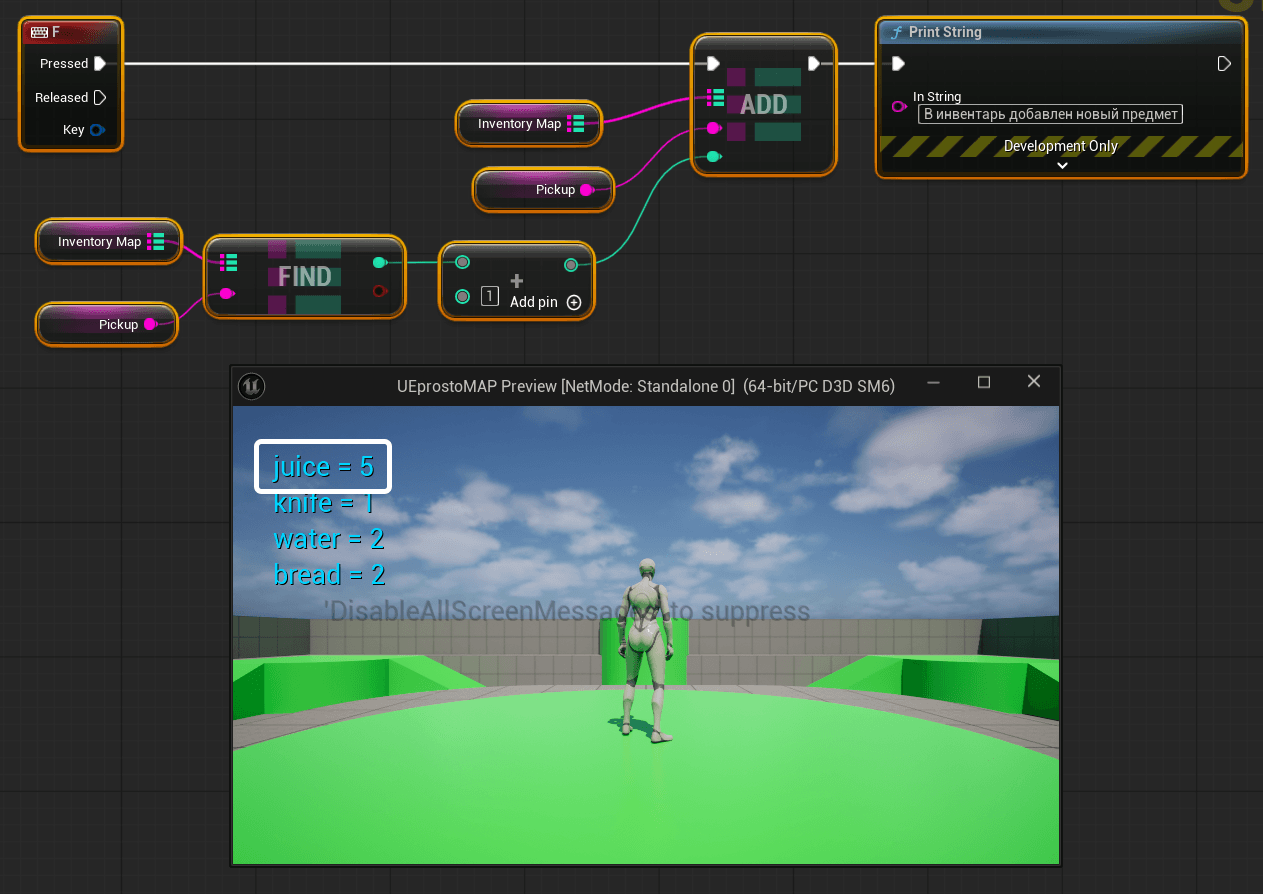1263x894 pixels.
Task: Click the Inventory Map output pin near ADD
Action: click(x=576, y=124)
